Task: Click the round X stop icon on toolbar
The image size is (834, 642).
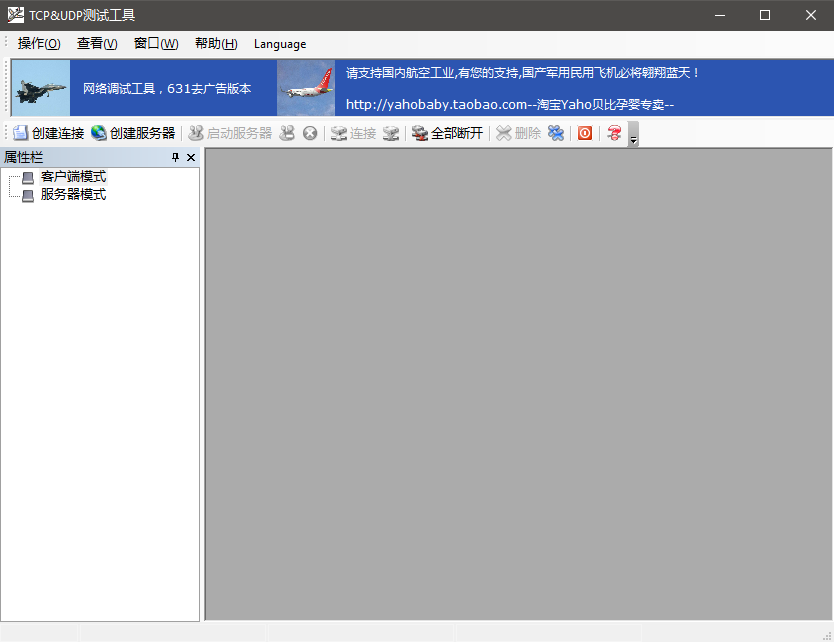Action: (309, 132)
